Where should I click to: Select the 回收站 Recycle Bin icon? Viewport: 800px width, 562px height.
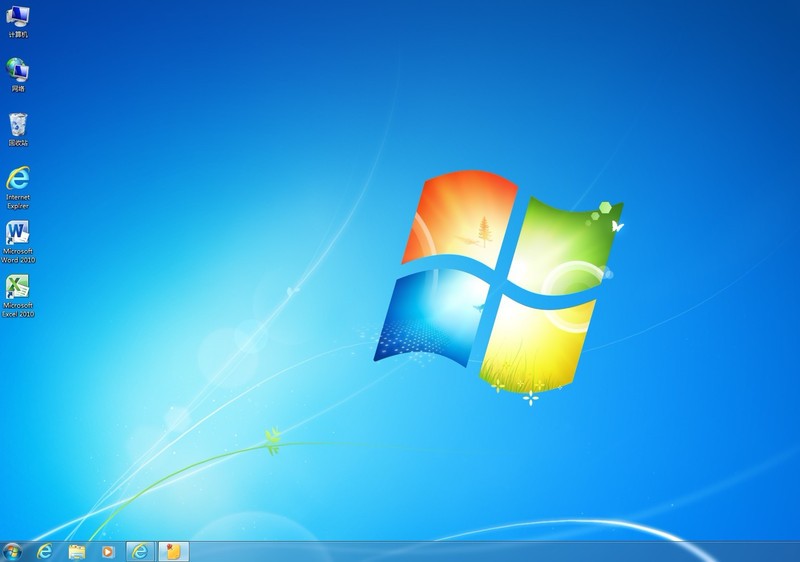click(18, 130)
